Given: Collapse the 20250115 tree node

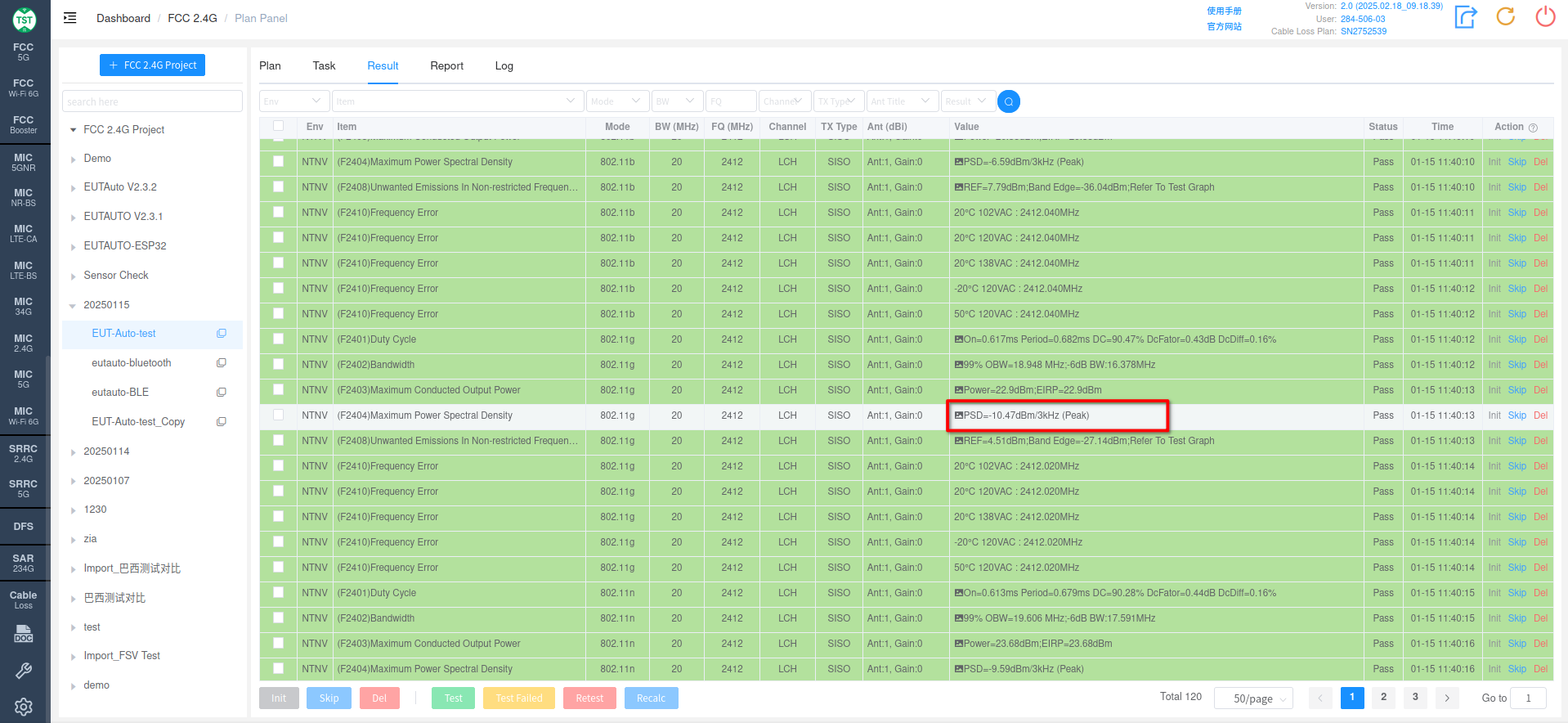Looking at the screenshot, I should (x=74, y=306).
